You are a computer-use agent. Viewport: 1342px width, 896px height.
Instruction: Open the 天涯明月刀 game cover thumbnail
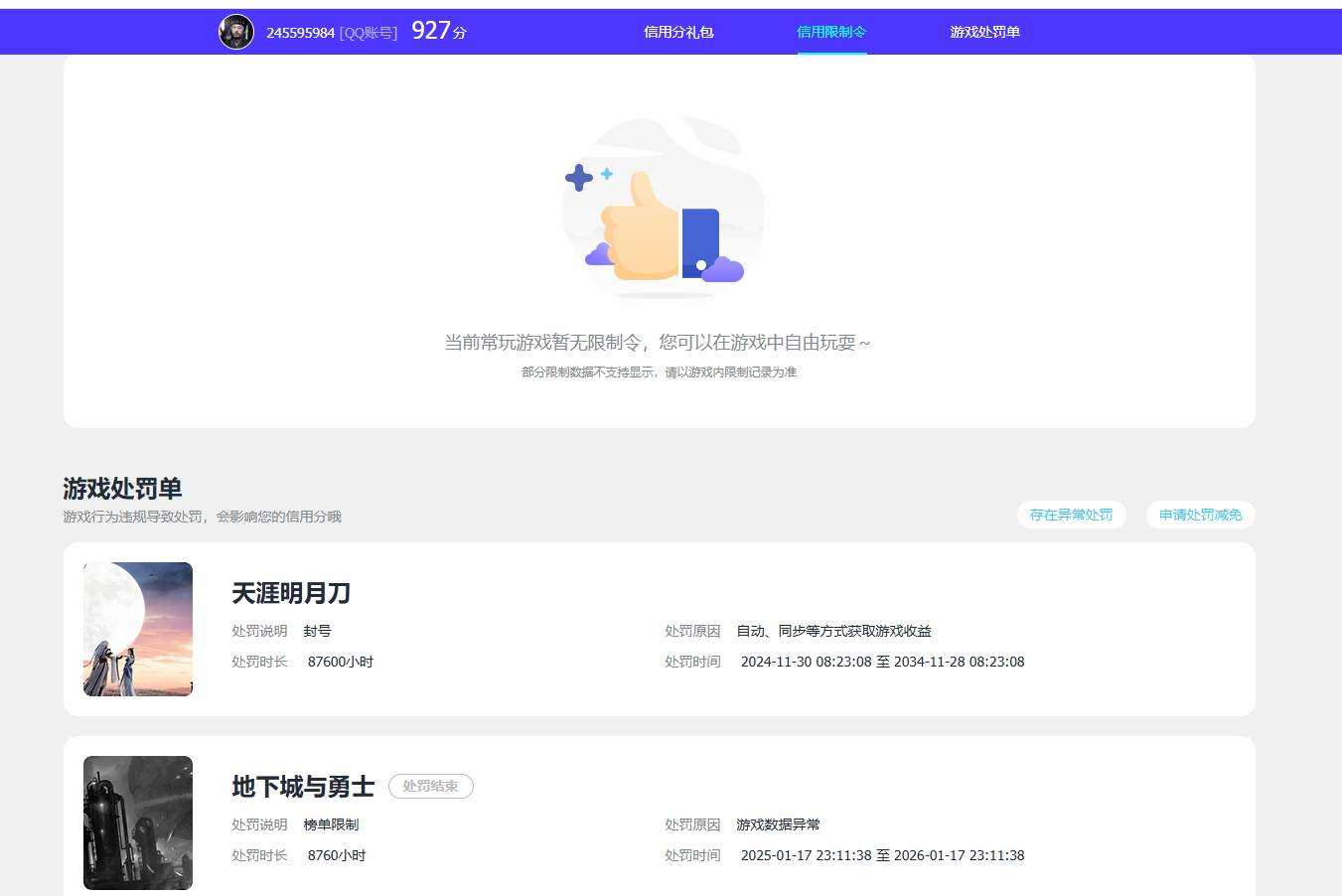click(138, 629)
